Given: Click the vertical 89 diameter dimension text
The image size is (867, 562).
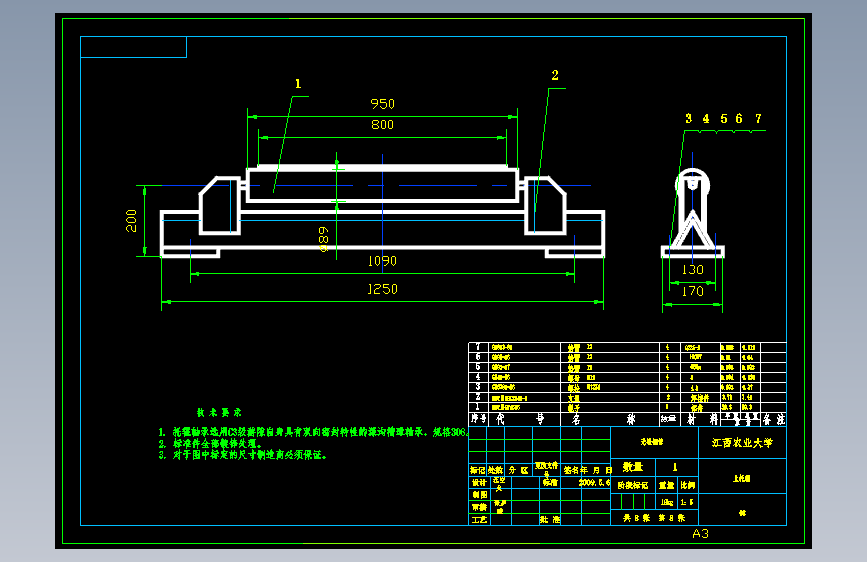Looking at the screenshot, I should point(323,239).
